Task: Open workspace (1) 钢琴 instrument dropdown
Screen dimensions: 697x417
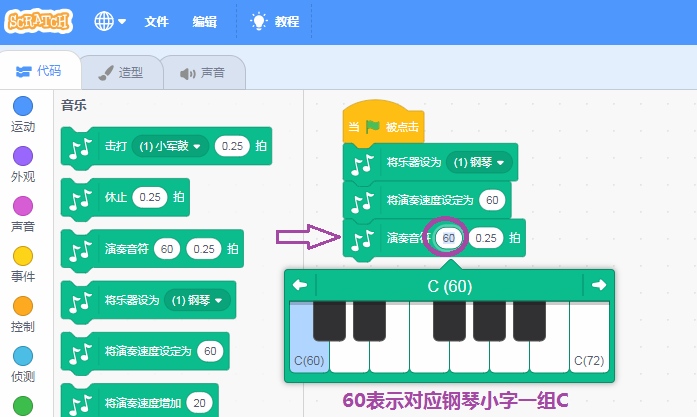Action: click(479, 162)
